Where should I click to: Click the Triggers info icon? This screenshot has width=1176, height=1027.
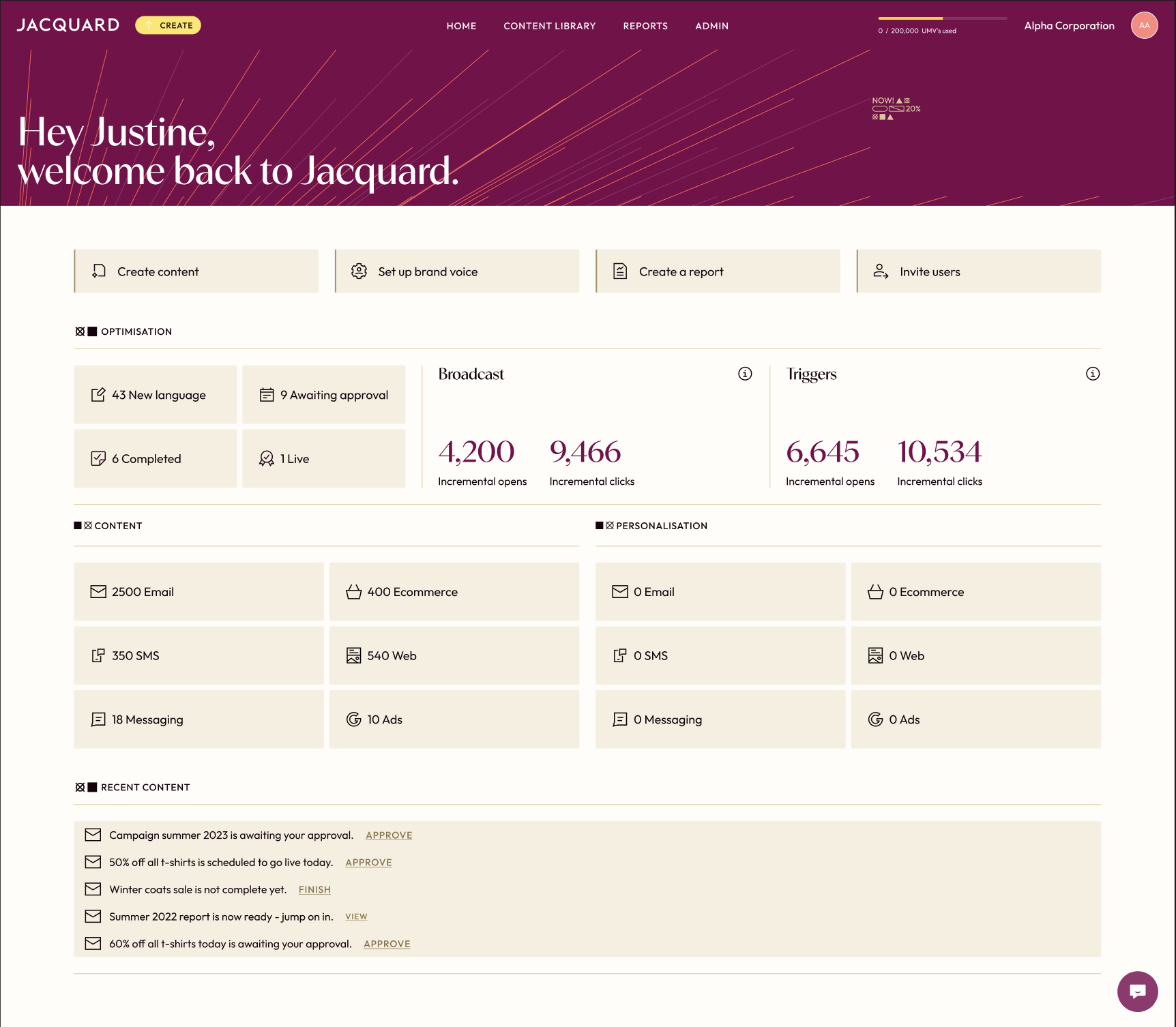pos(1093,374)
